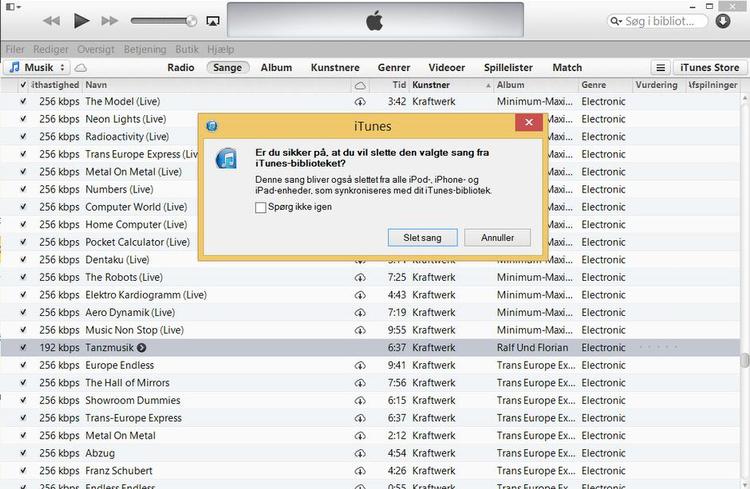The image size is (750, 489).
Task: Download Aero Dynamik (Live) from iCloud
Action: click(x=360, y=313)
